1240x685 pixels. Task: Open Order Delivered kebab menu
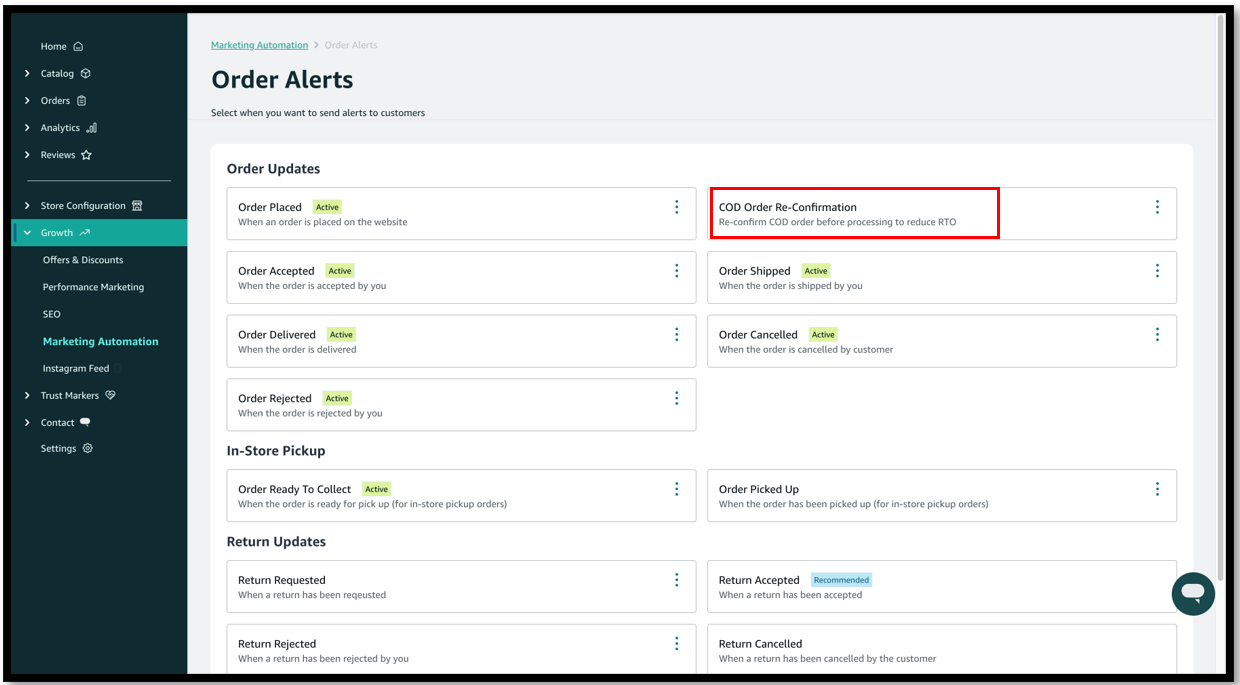(x=676, y=335)
